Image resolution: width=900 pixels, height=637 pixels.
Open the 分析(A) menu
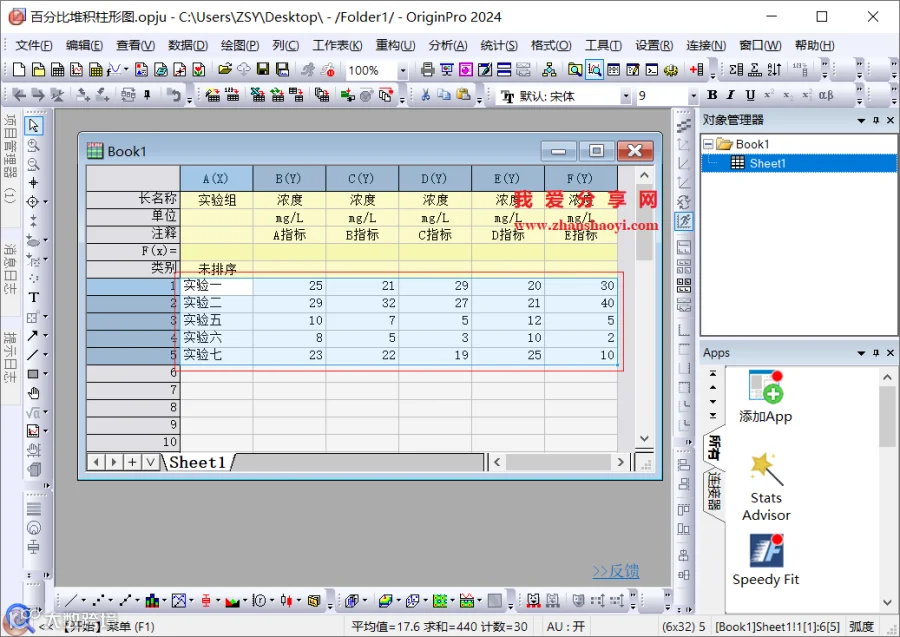pyautogui.click(x=448, y=45)
